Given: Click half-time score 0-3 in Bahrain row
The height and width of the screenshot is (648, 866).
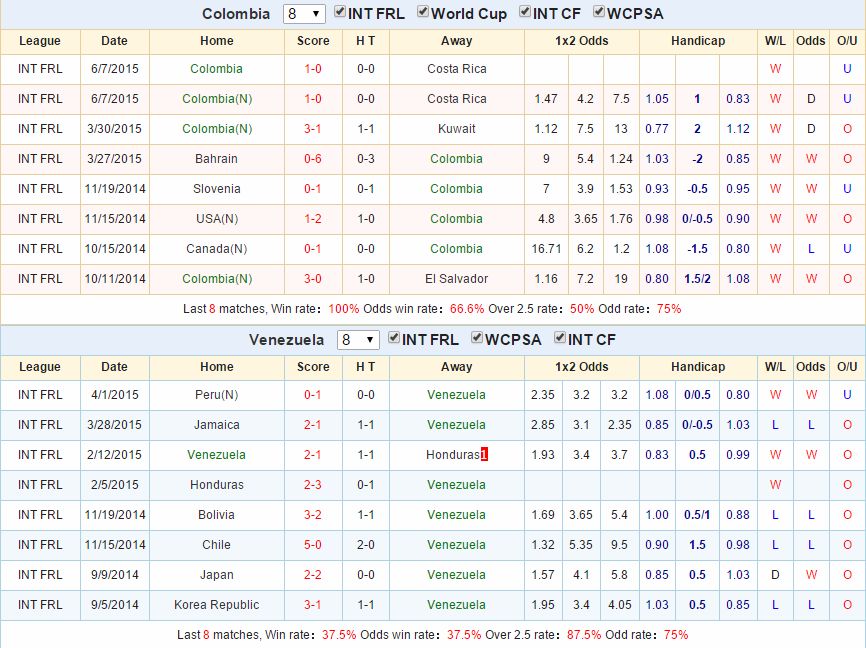Looking at the screenshot, I should tap(366, 159).
